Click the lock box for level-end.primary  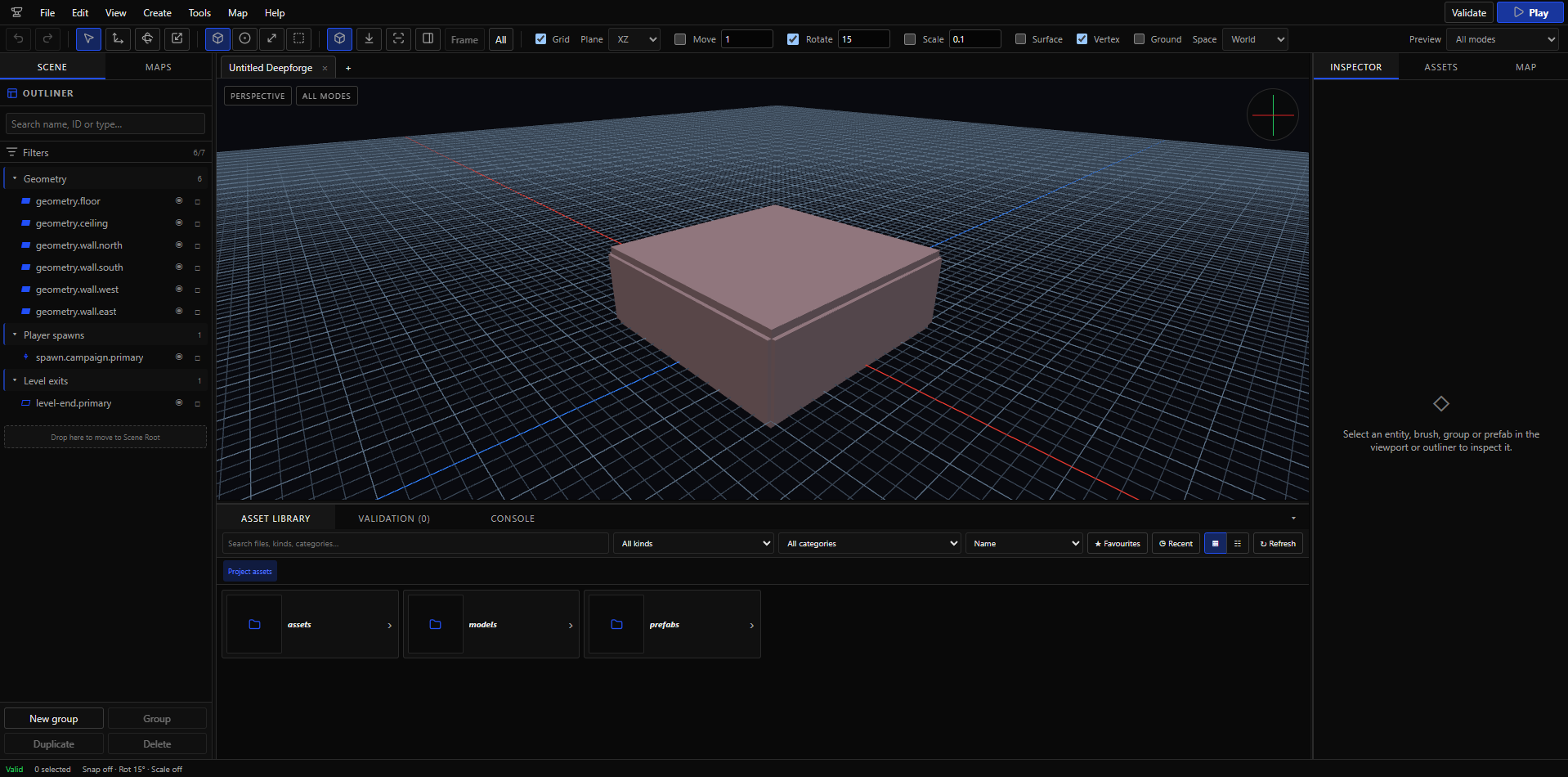[197, 403]
